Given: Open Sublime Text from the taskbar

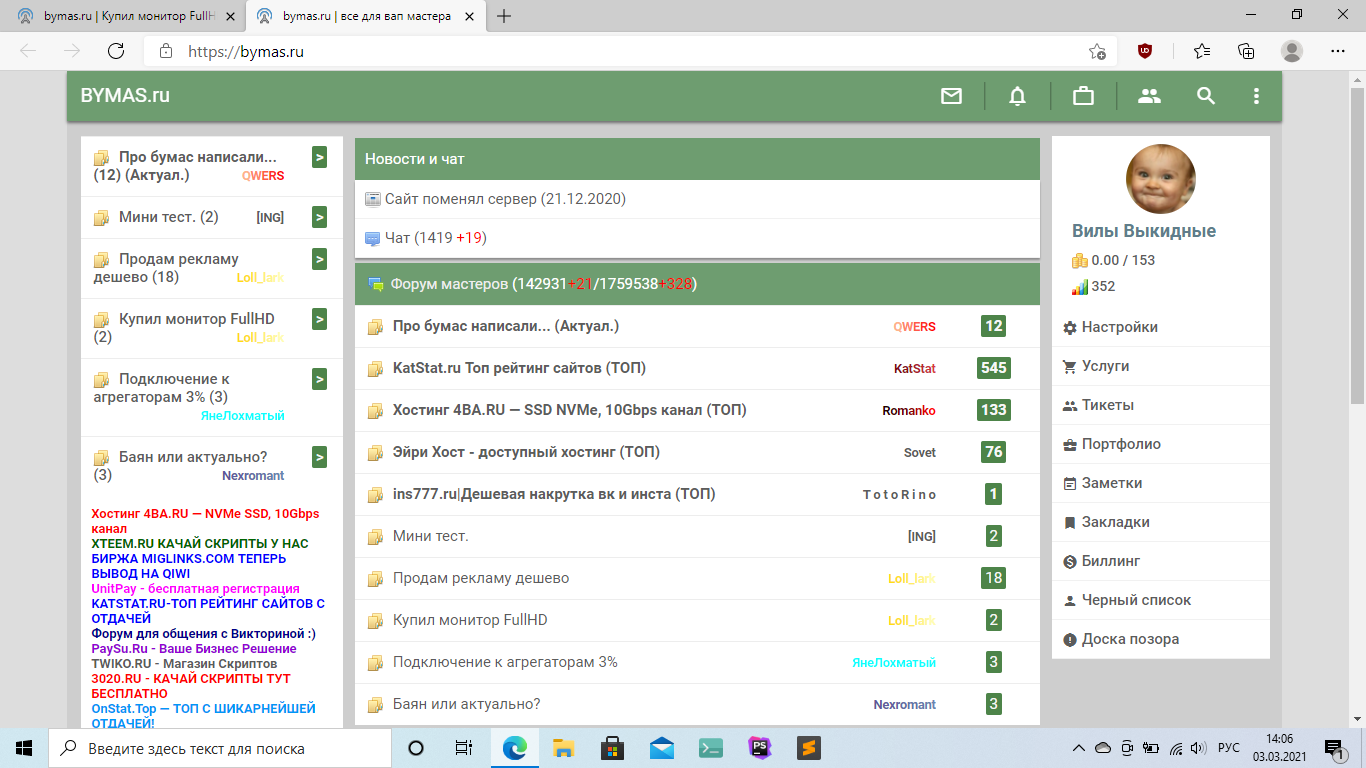Looking at the screenshot, I should point(809,748).
